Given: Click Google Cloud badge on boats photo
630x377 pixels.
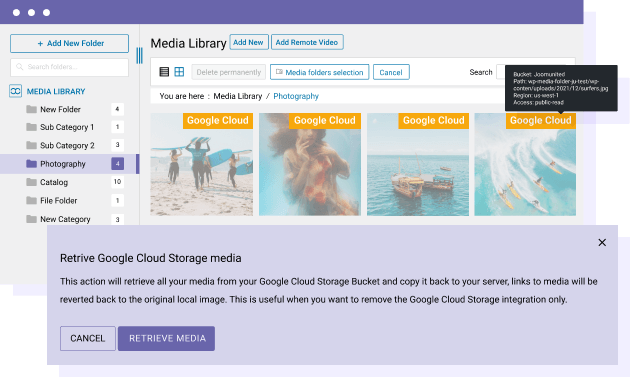Looking at the screenshot, I should [x=434, y=121].
